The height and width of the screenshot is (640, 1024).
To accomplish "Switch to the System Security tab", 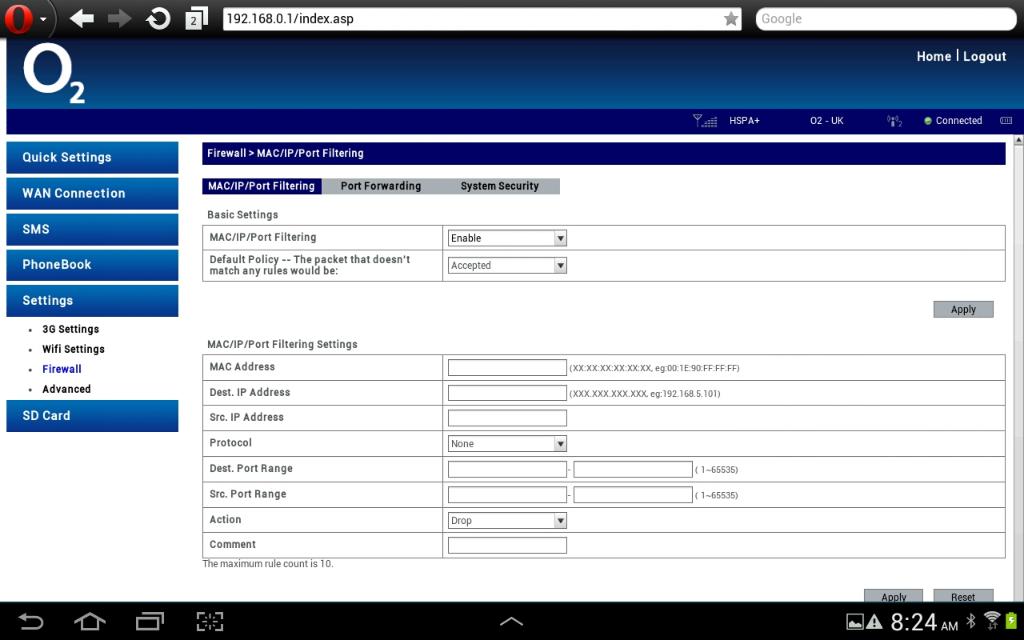I will [499, 186].
